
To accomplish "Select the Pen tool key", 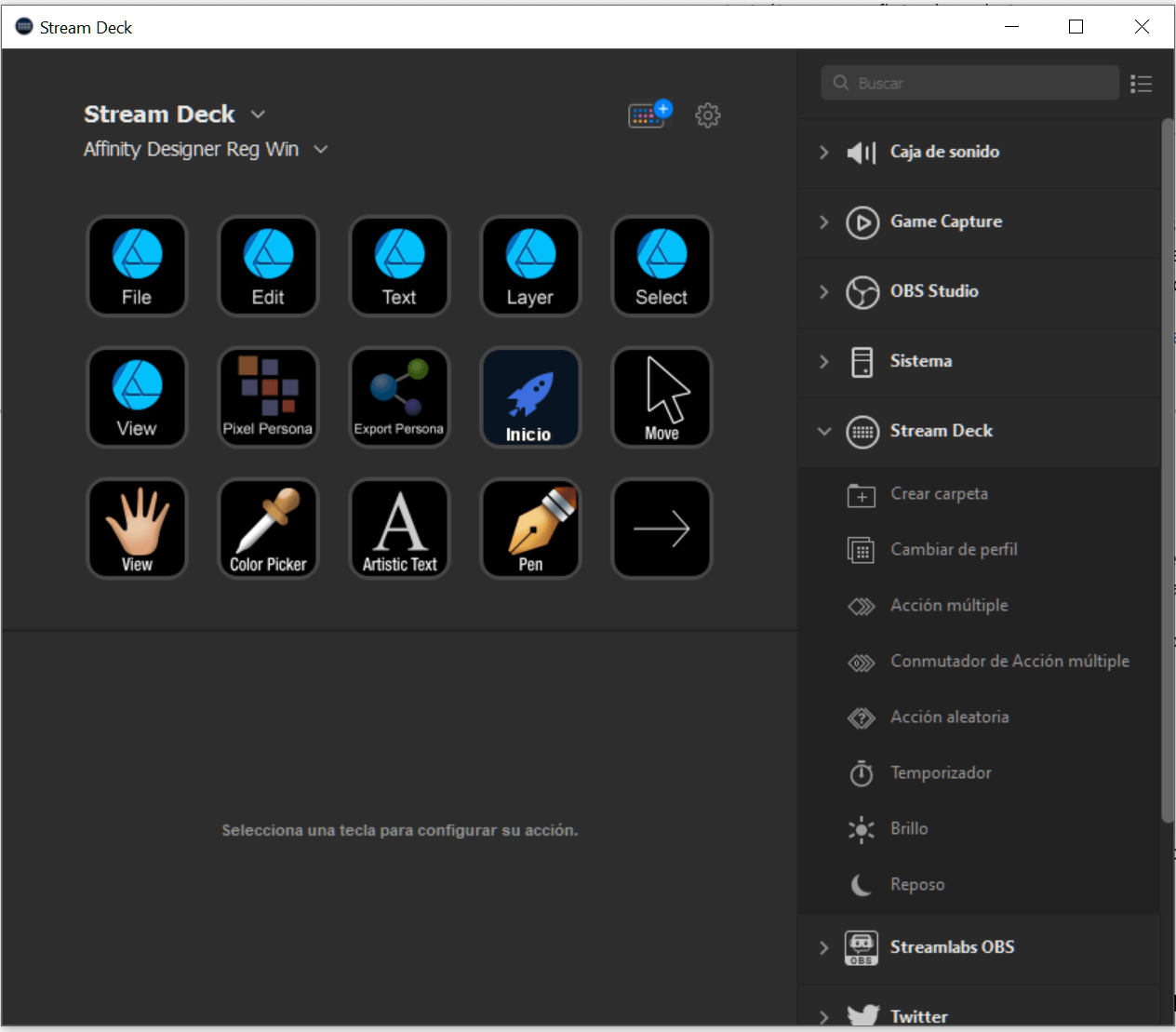I will point(530,529).
